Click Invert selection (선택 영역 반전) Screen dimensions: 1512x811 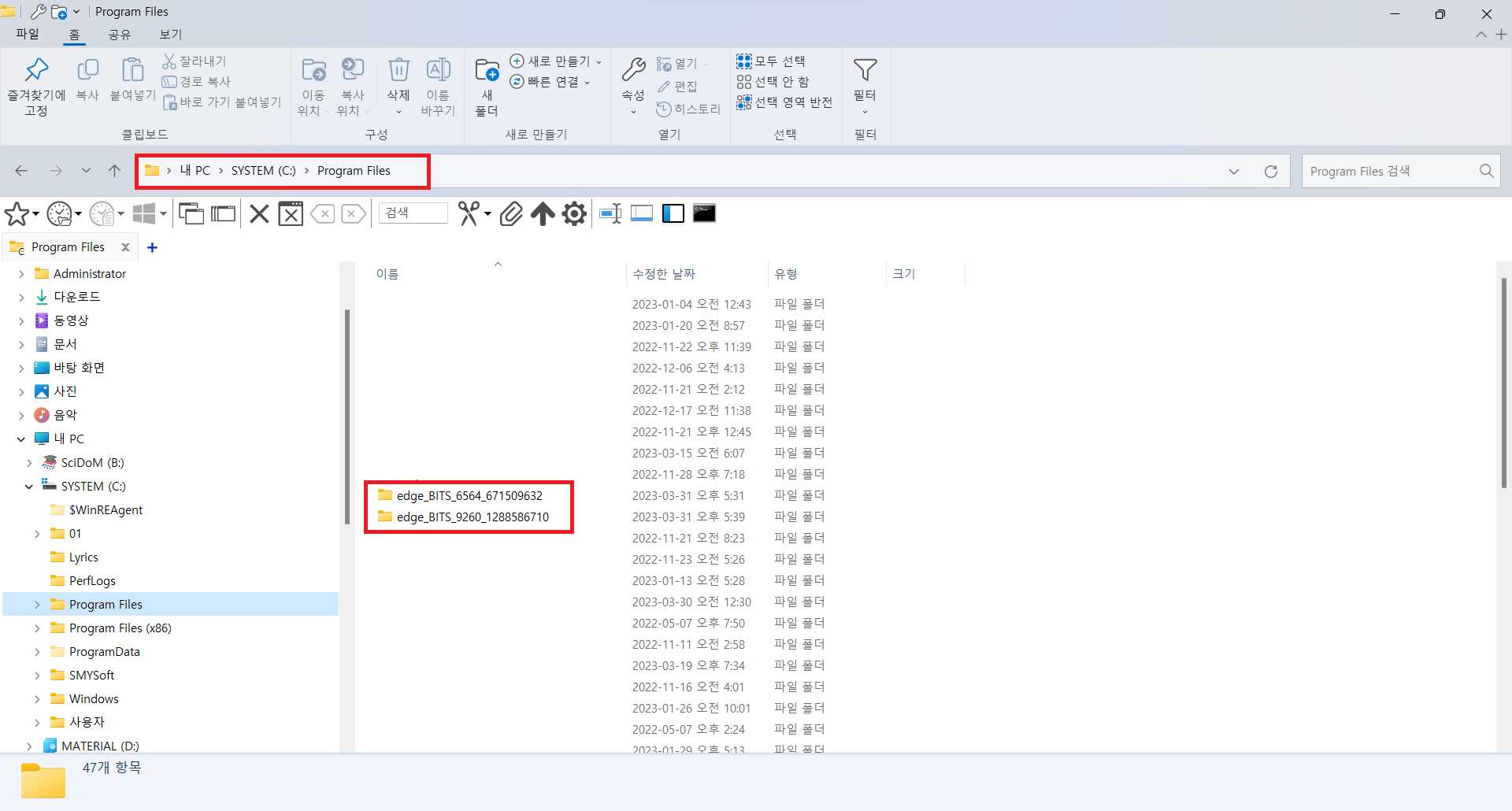point(784,102)
